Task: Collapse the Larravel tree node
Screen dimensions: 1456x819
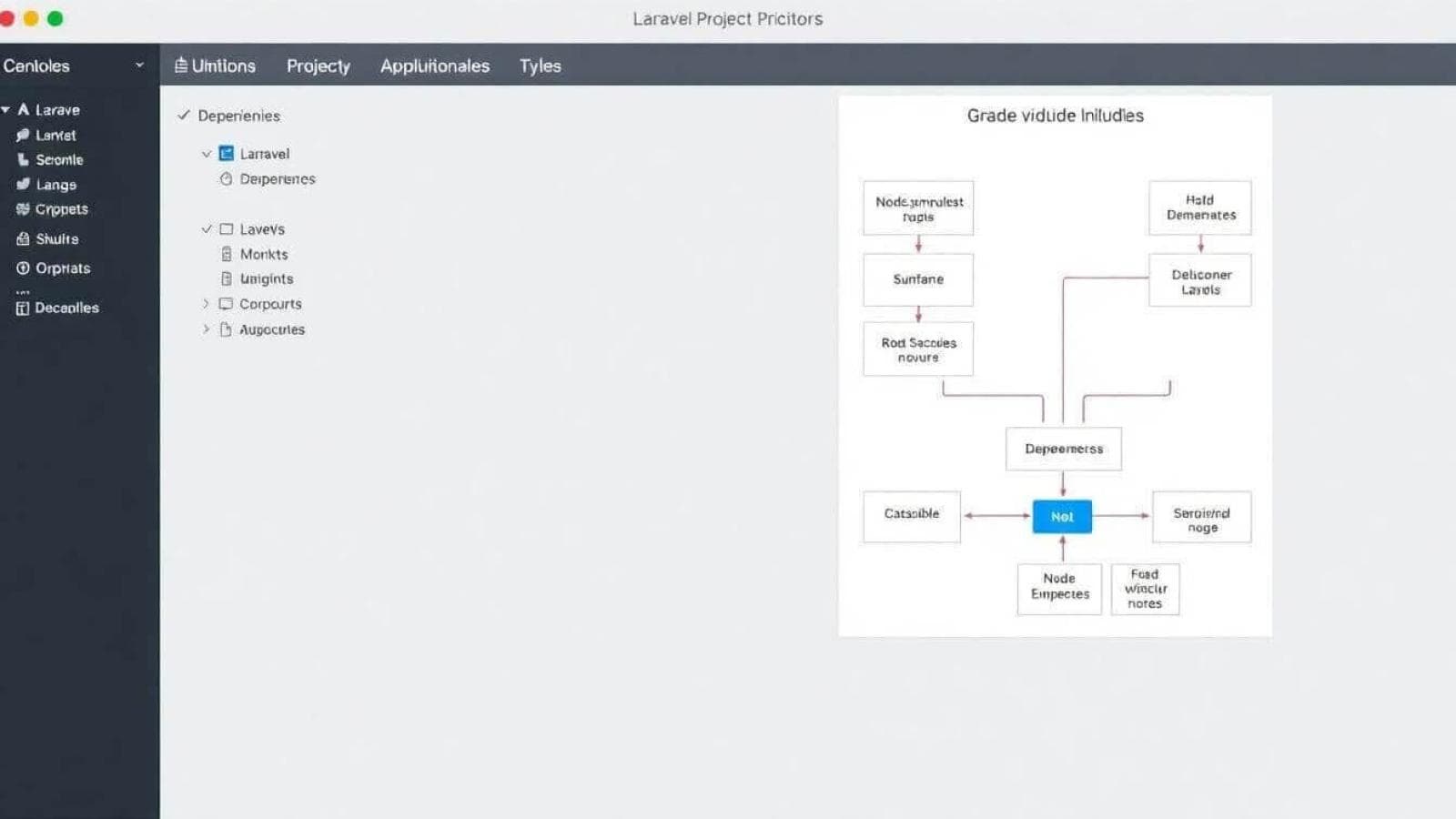Action: click(207, 154)
